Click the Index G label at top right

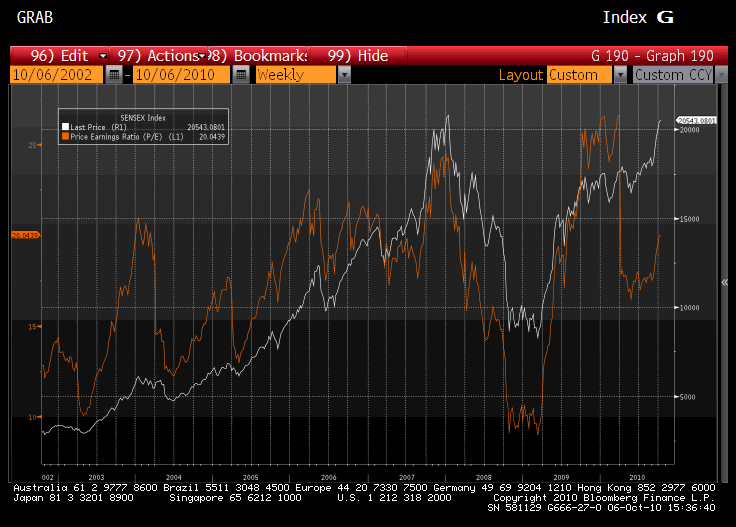point(638,17)
